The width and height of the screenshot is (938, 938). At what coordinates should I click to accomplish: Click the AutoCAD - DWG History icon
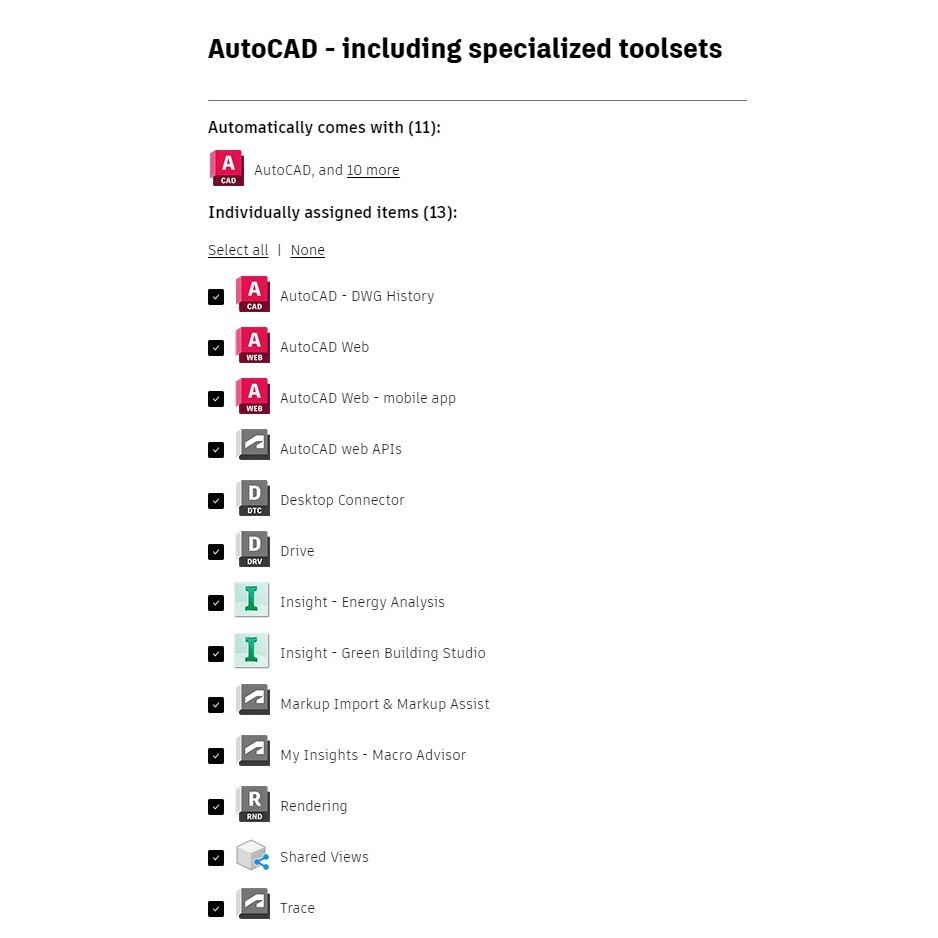coord(253,295)
